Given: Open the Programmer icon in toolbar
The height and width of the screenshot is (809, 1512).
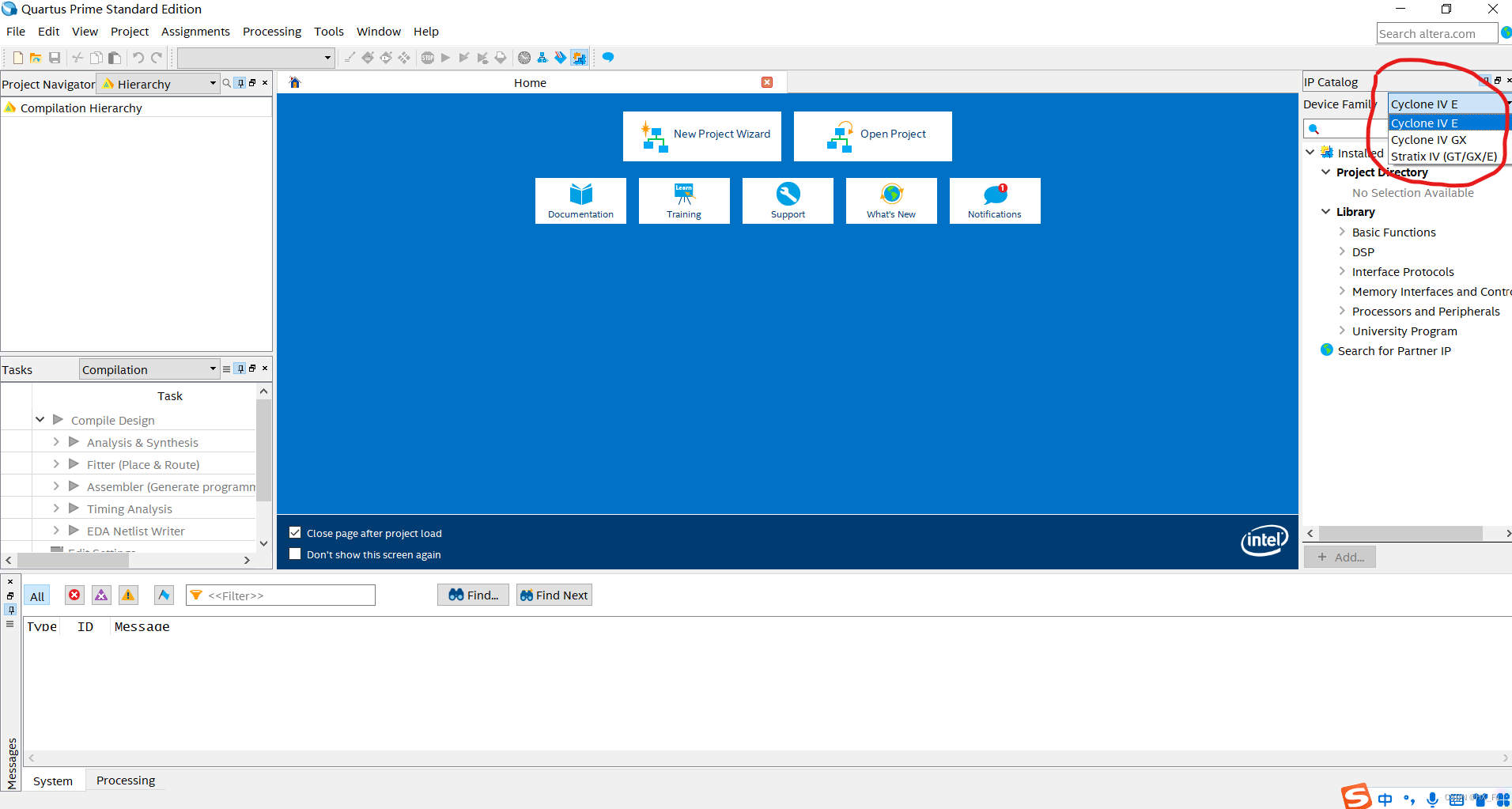Looking at the screenshot, I should pos(561,58).
